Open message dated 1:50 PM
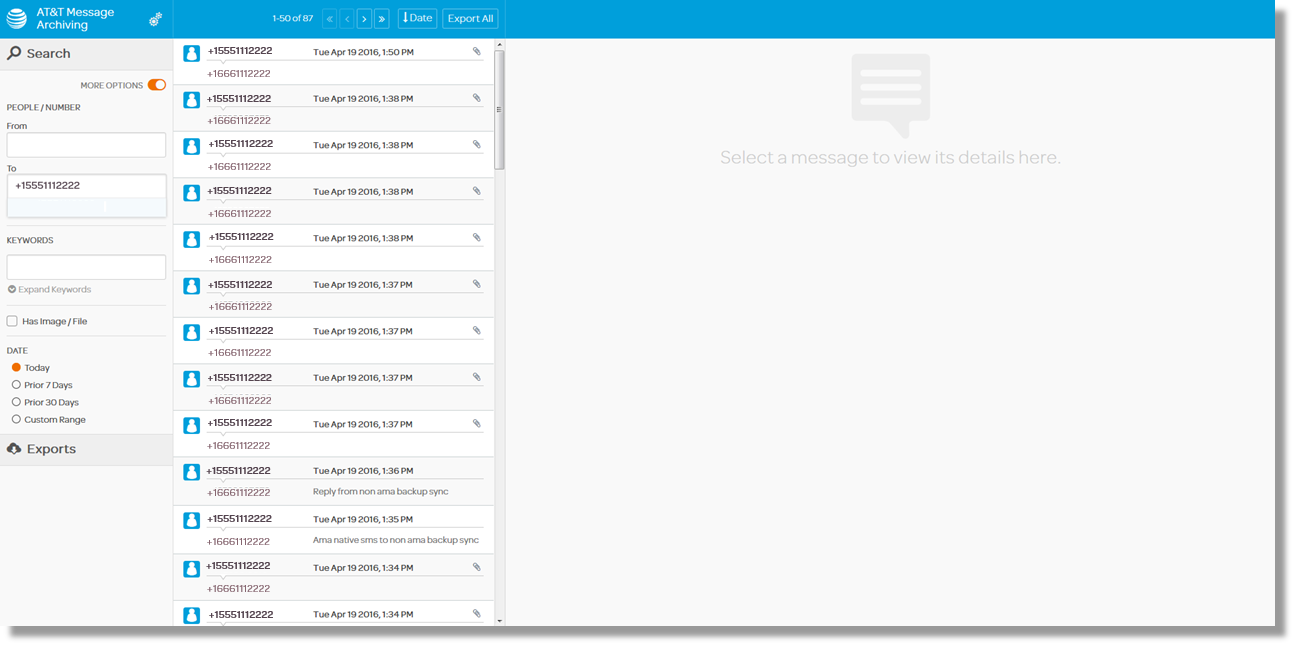 coord(333,62)
